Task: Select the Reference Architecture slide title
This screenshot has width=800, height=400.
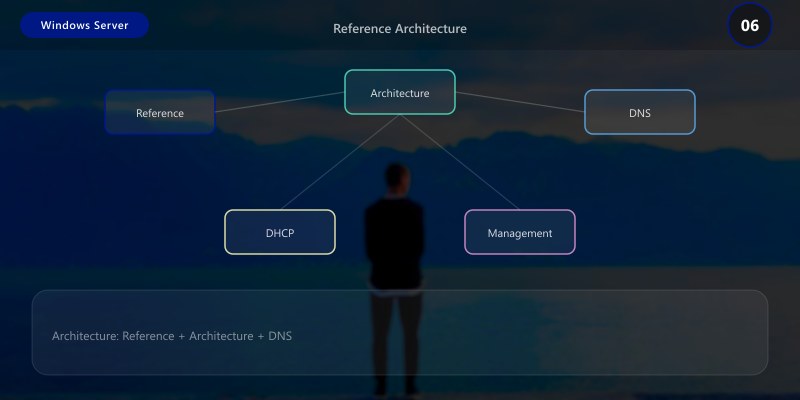Action: (x=399, y=29)
